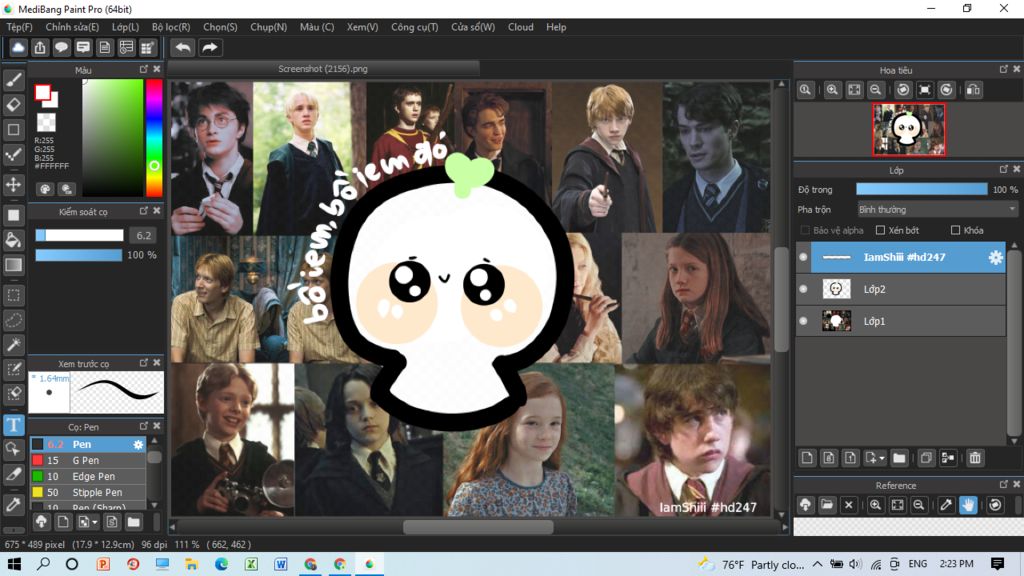Select the Move tool

13,185
